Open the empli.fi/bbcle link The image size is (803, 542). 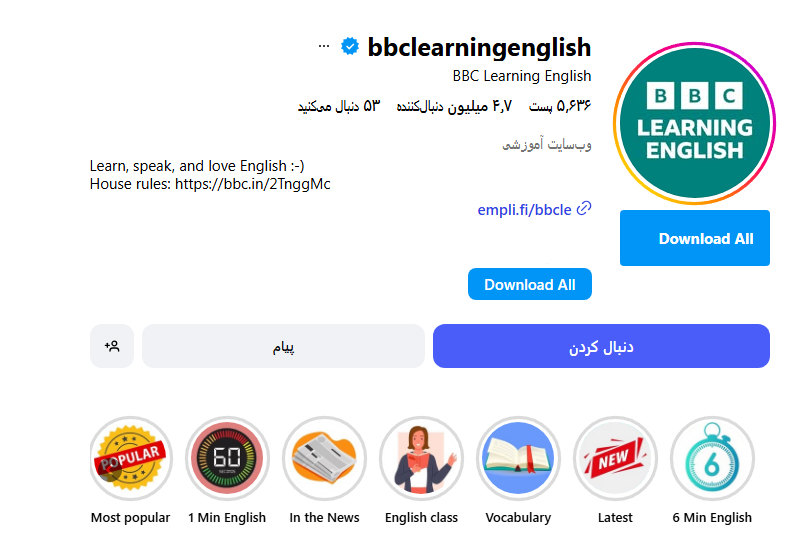[x=524, y=210]
